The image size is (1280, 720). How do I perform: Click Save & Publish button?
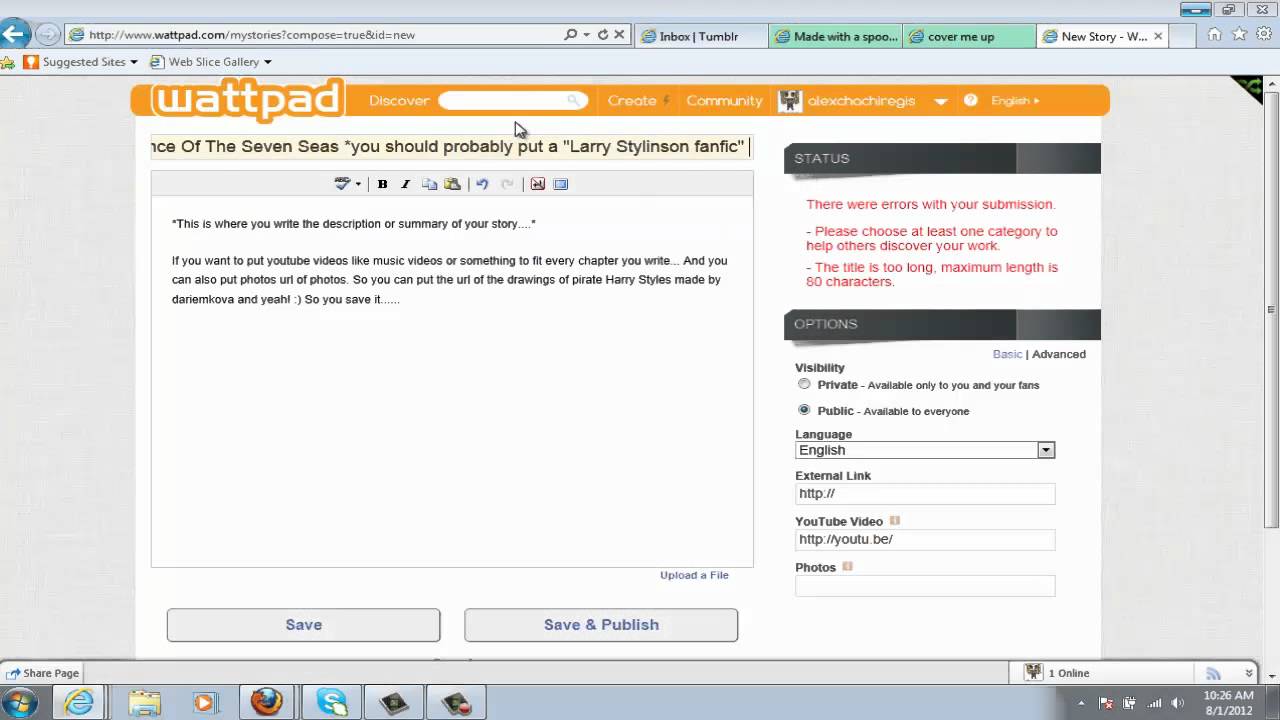[601, 625]
